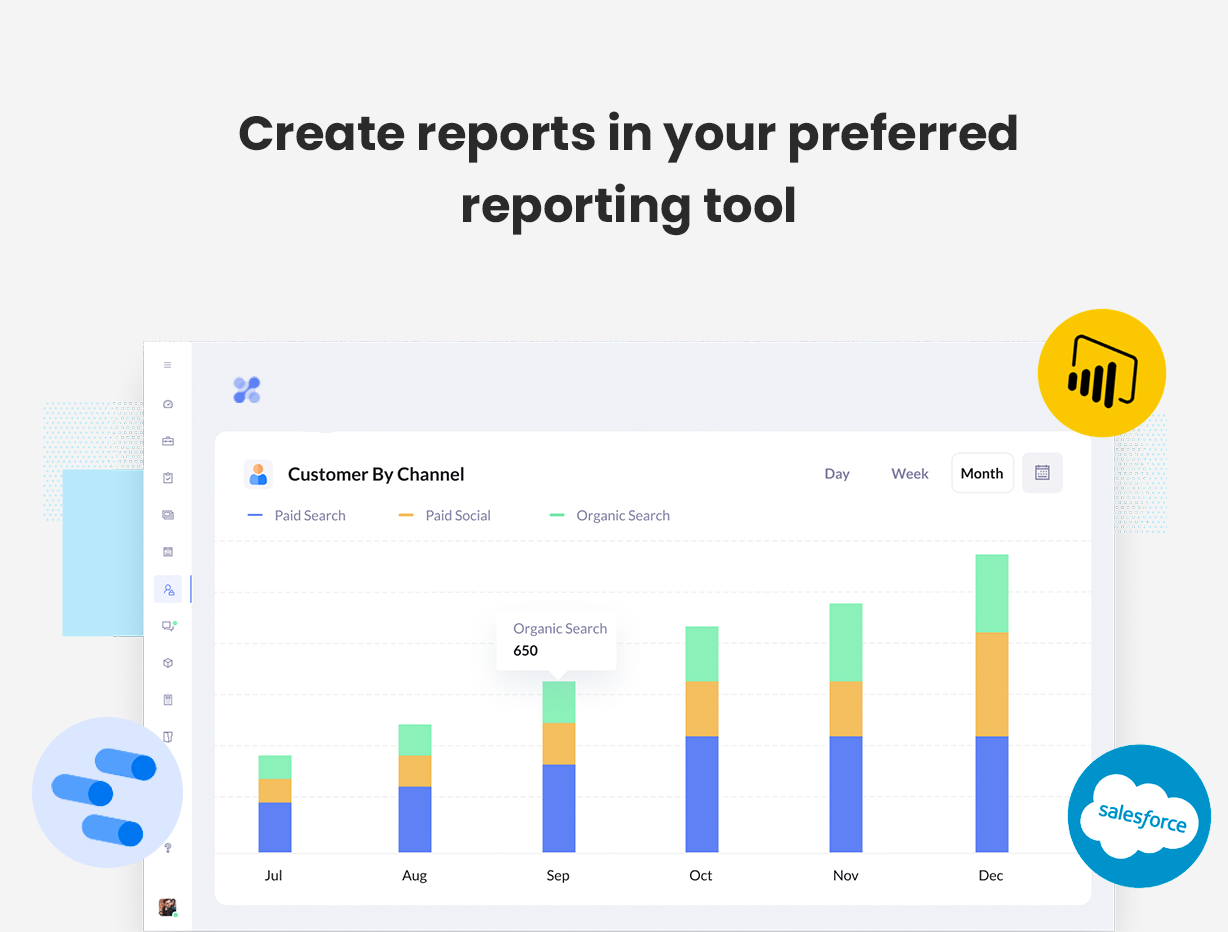This screenshot has height=932, width=1228.
Task: Open the chat icon with green dot
Action: click(169, 626)
